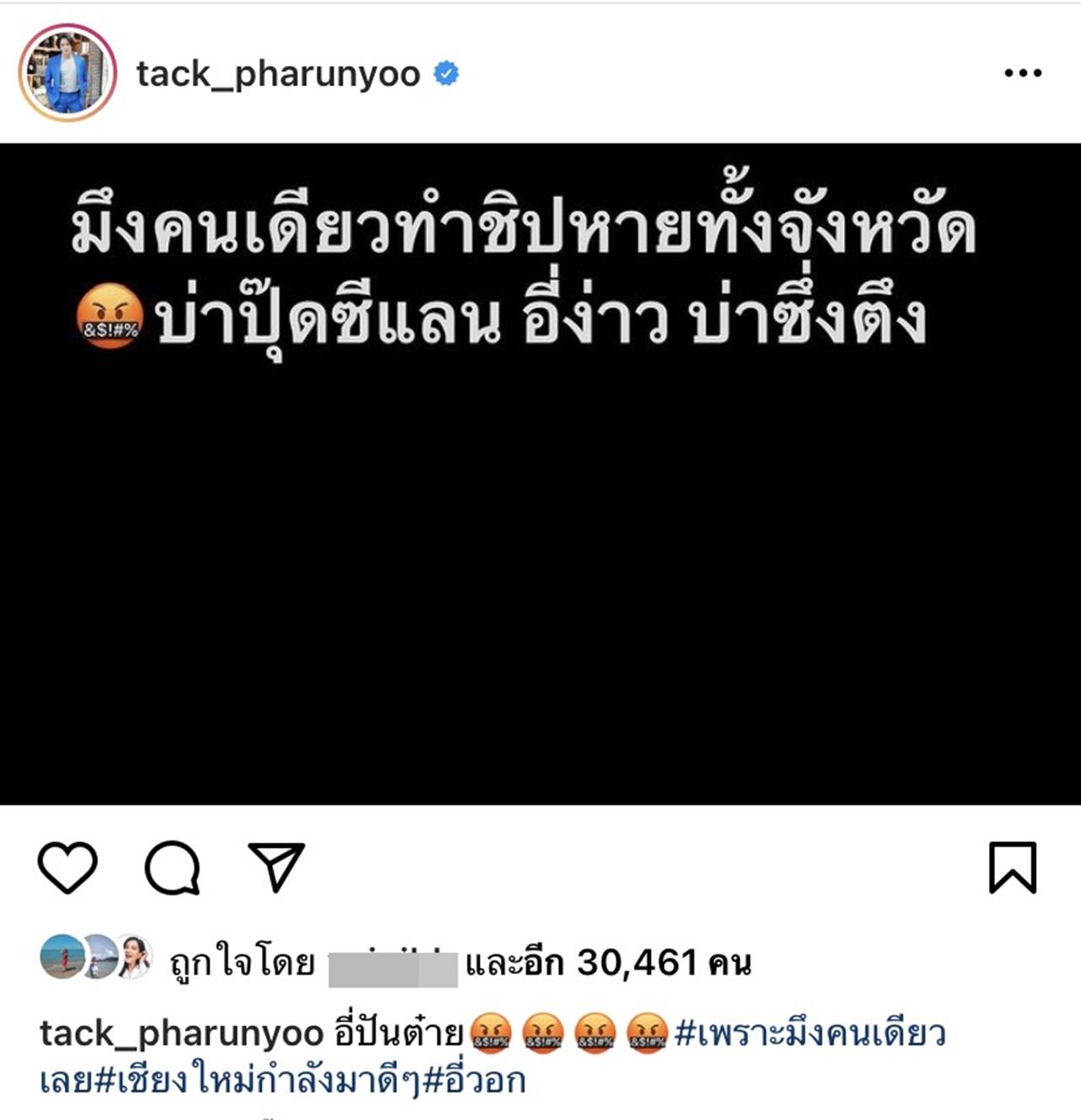Like the post with the heart icon
The image size is (1081, 1120).
point(68,867)
